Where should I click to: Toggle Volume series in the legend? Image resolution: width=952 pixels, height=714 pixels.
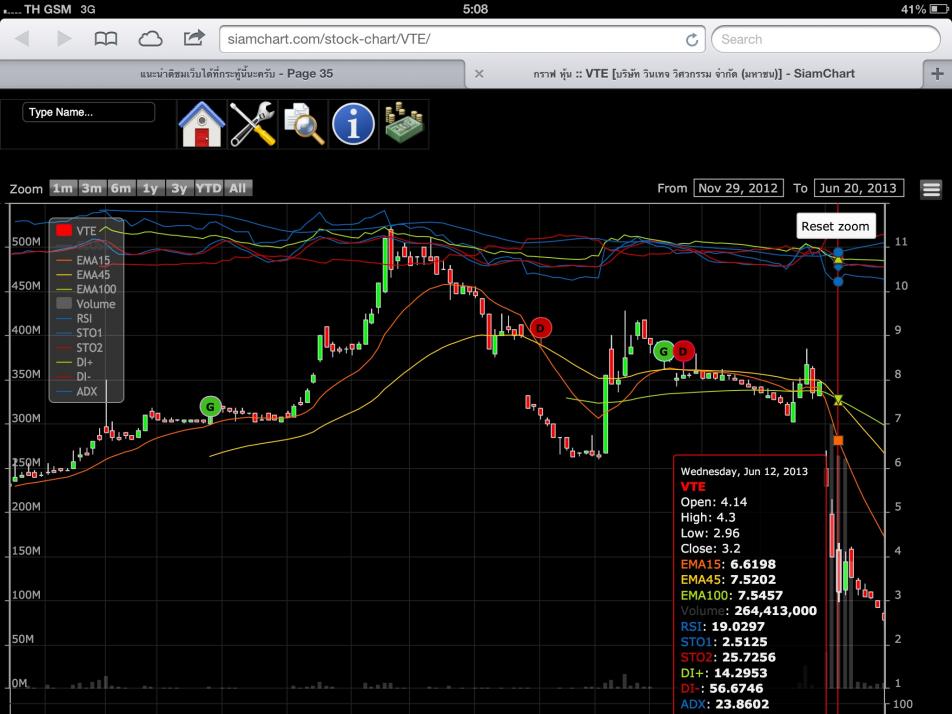(95, 304)
